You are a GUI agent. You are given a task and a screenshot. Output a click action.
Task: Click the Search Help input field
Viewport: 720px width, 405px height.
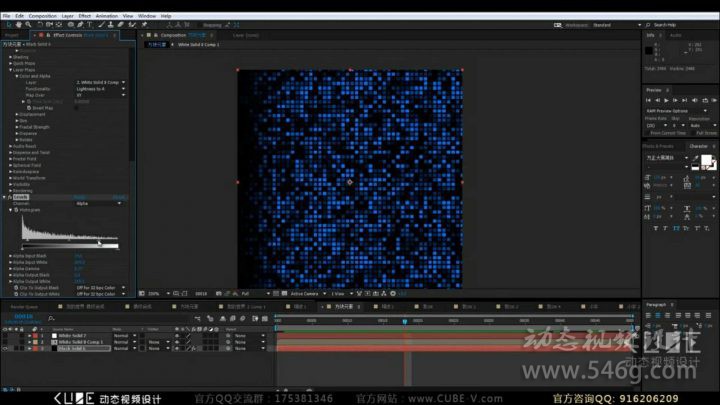pos(682,25)
